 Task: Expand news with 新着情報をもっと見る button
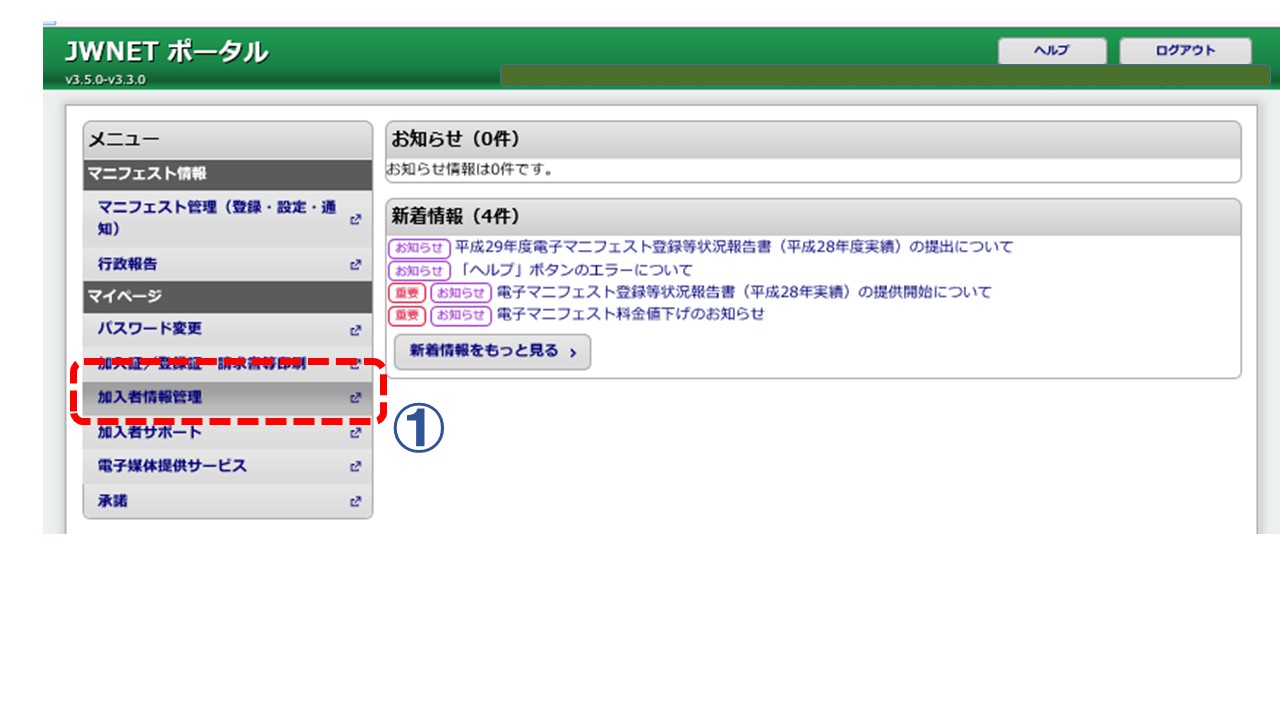492,352
